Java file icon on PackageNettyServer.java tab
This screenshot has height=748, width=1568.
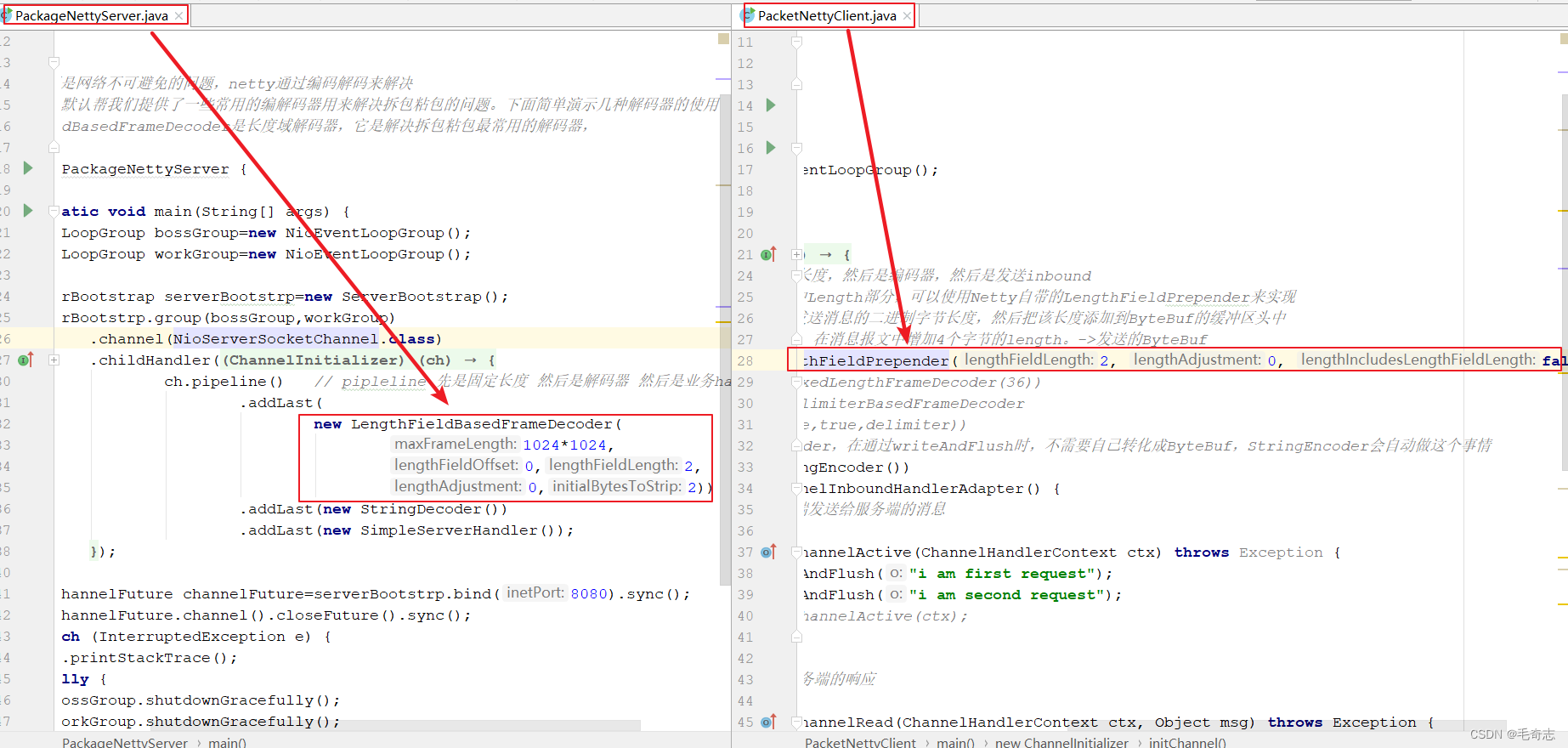[x=7, y=15]
